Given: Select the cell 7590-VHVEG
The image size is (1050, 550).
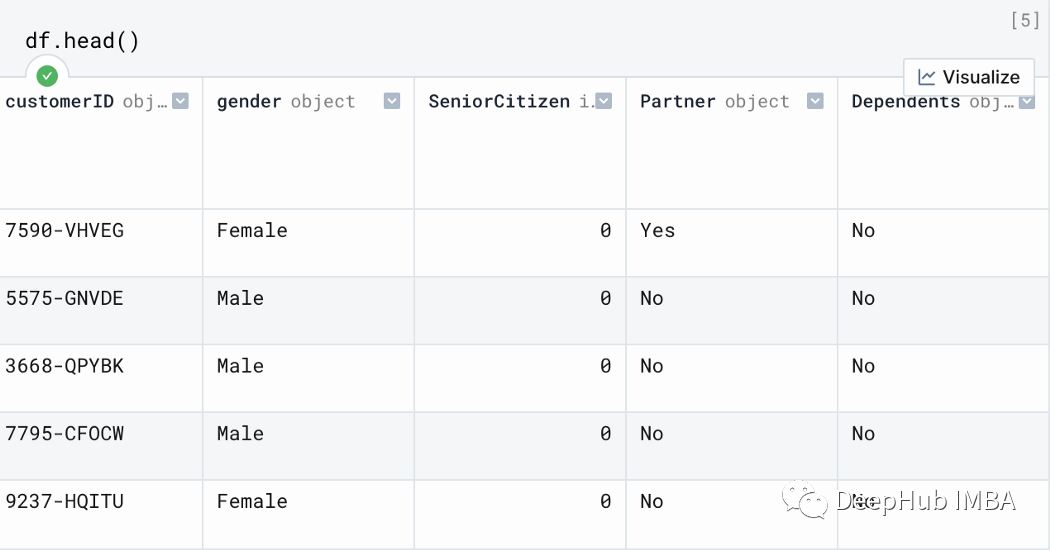Looking at the screenshot, I should (65, 231).
